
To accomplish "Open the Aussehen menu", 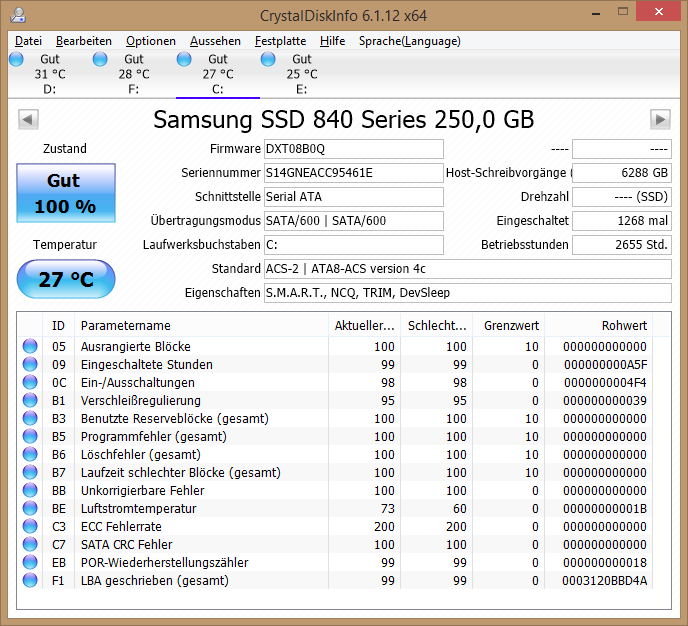I will [x=215, y=41].
